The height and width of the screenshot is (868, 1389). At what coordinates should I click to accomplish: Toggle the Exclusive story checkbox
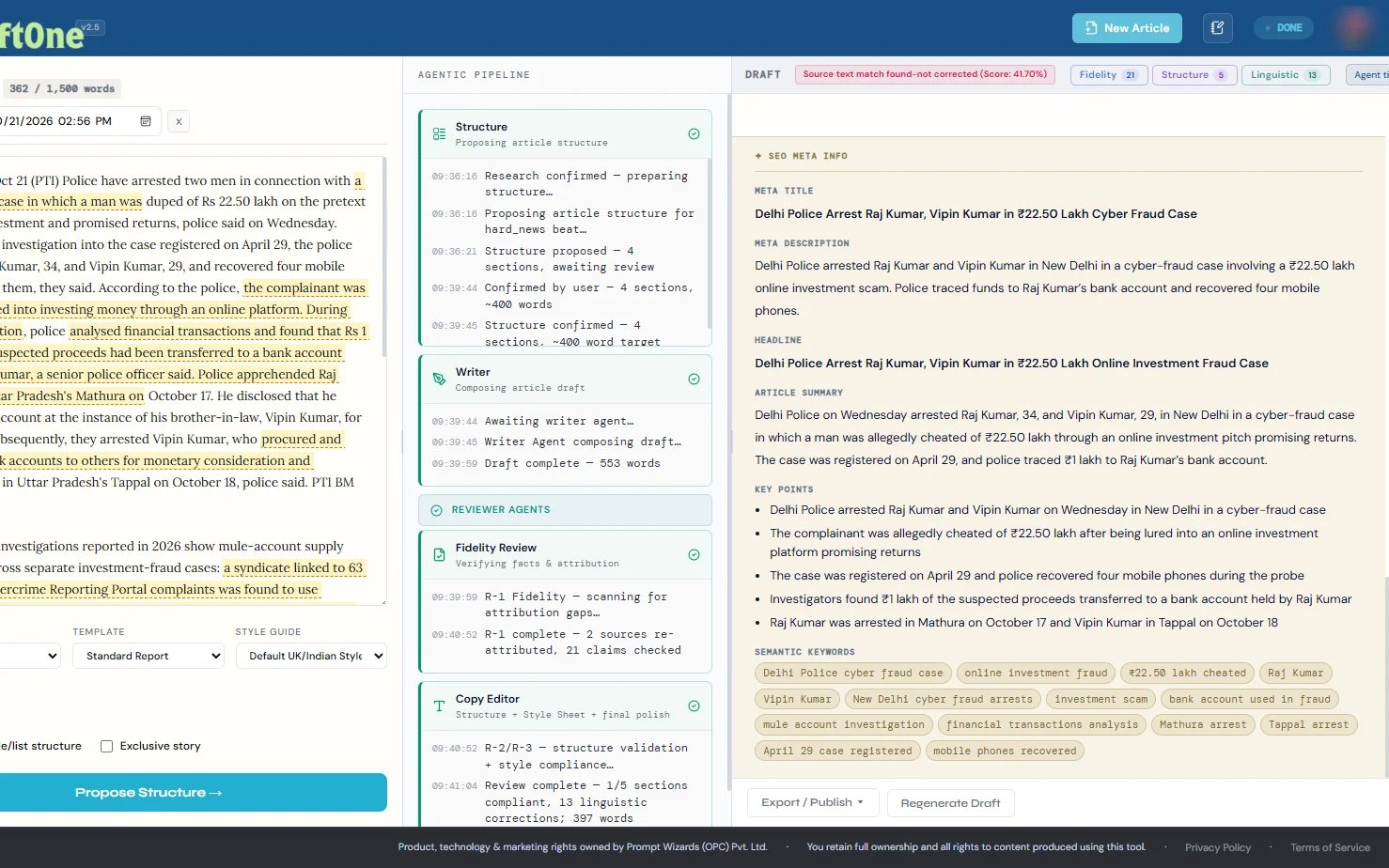(107, 747)
